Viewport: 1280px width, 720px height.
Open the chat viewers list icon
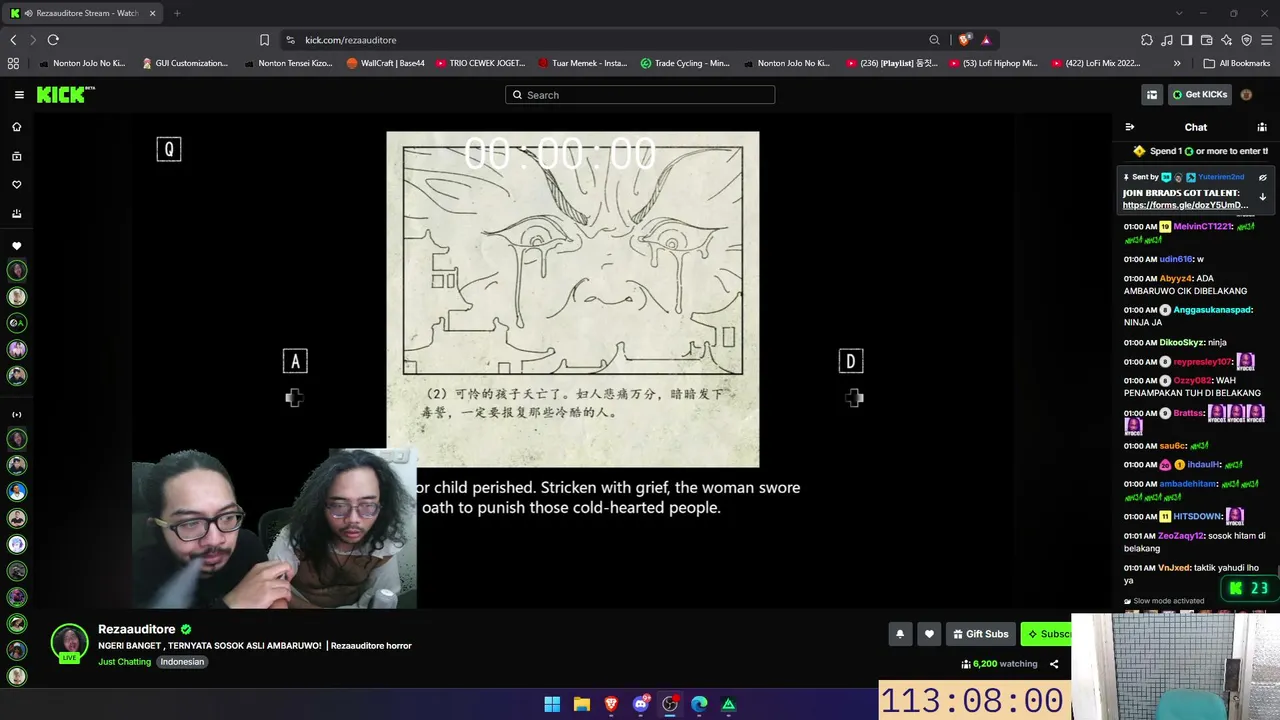tap(1262, 127)
